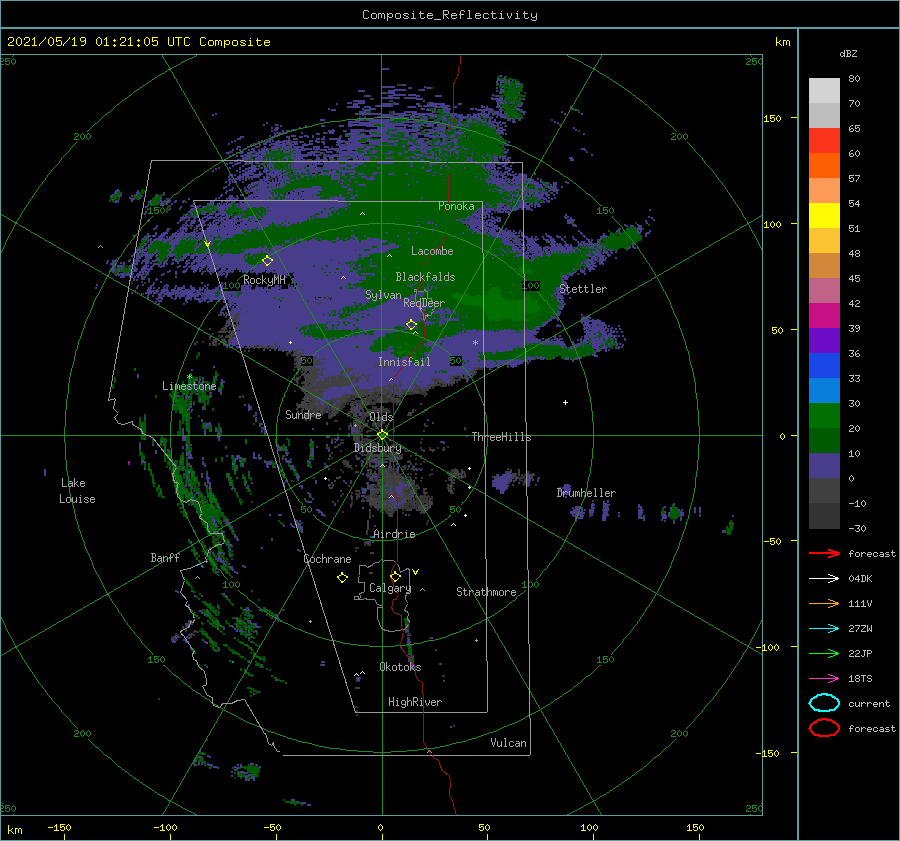Click the cyan current ellipse icon
The height and width of the screenshot is (841, 900).
[824, 703]
